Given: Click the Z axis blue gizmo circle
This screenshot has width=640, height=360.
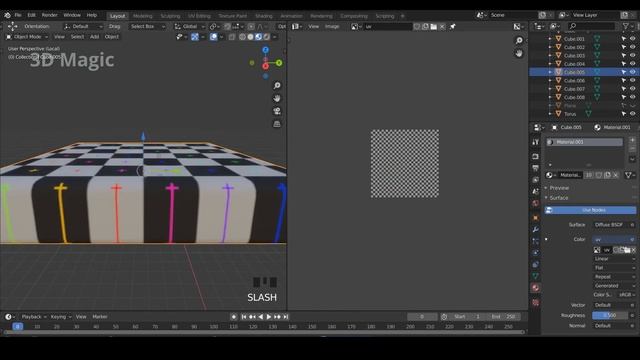Looking at the screenshot, I should tap(265, 50).
